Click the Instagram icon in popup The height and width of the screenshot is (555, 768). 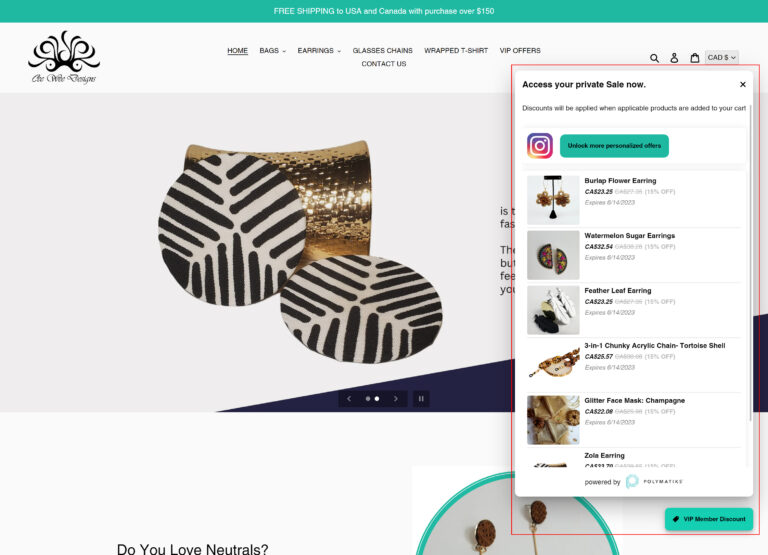click(x=540, y=145)
